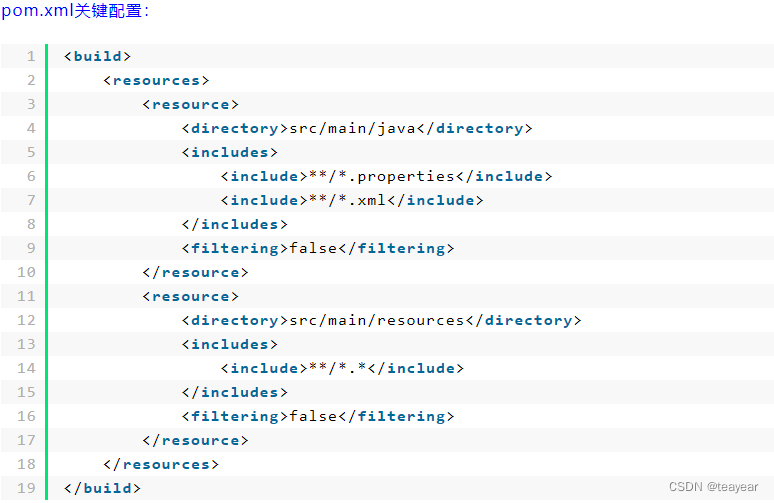
Task: Click the opening <build> tag on line 1
Action: tap(97, 56)
